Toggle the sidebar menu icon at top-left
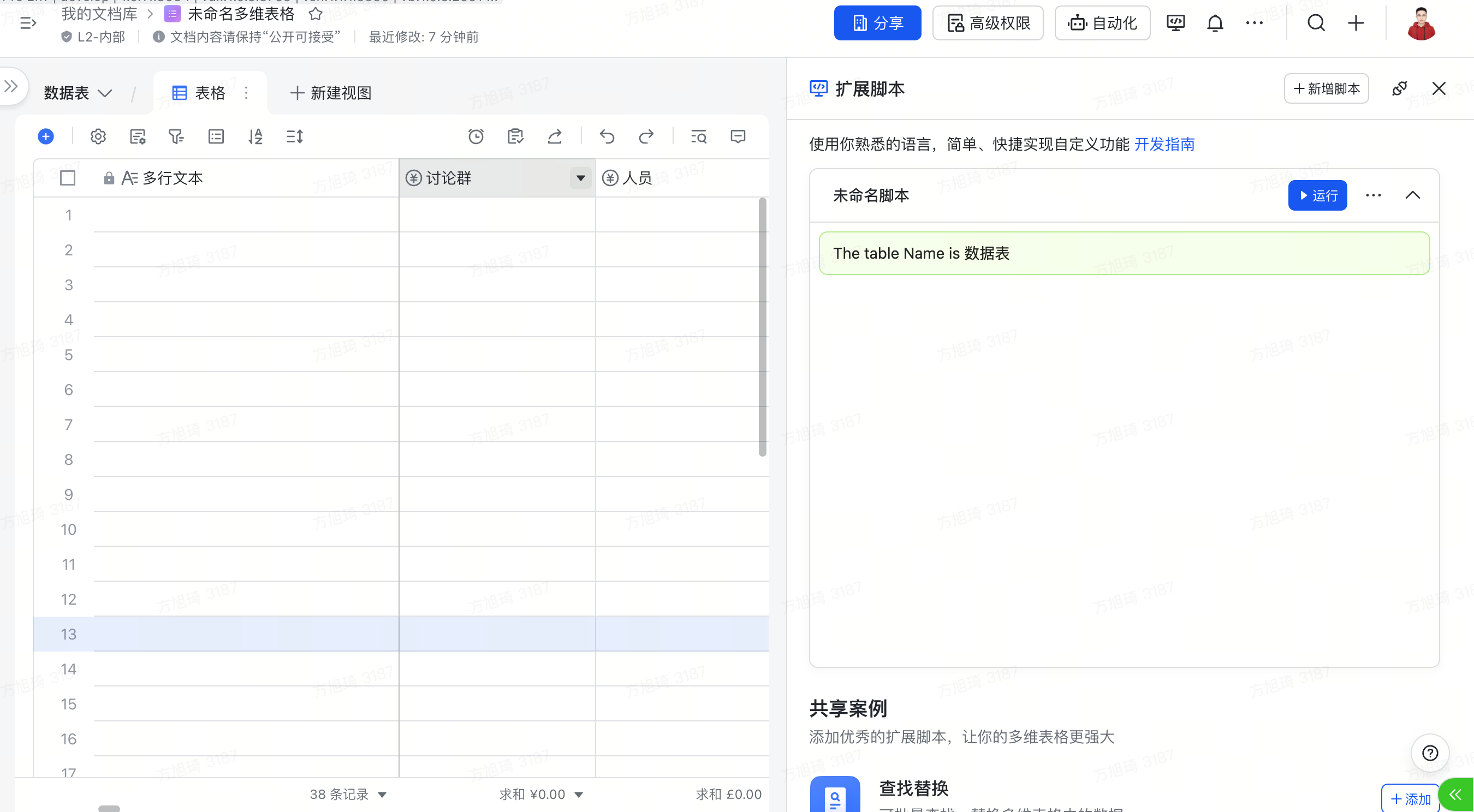The height and width of the screenshot is (812, 1474). [x=28, y=23]
